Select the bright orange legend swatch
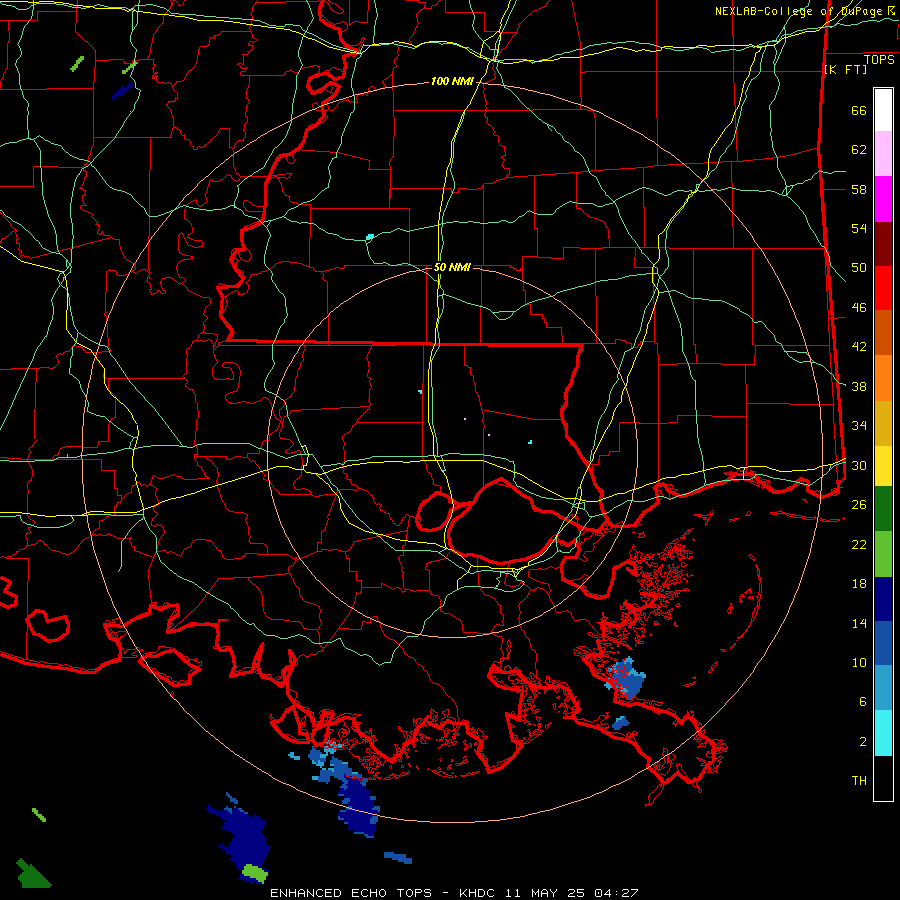The height and width of the screenshot is (900, 900). (x=883, y=378)
